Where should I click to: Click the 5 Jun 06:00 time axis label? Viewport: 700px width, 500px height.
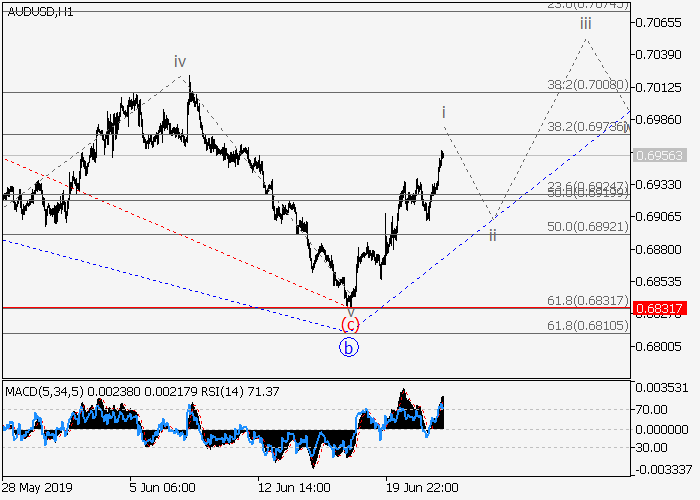162,487
